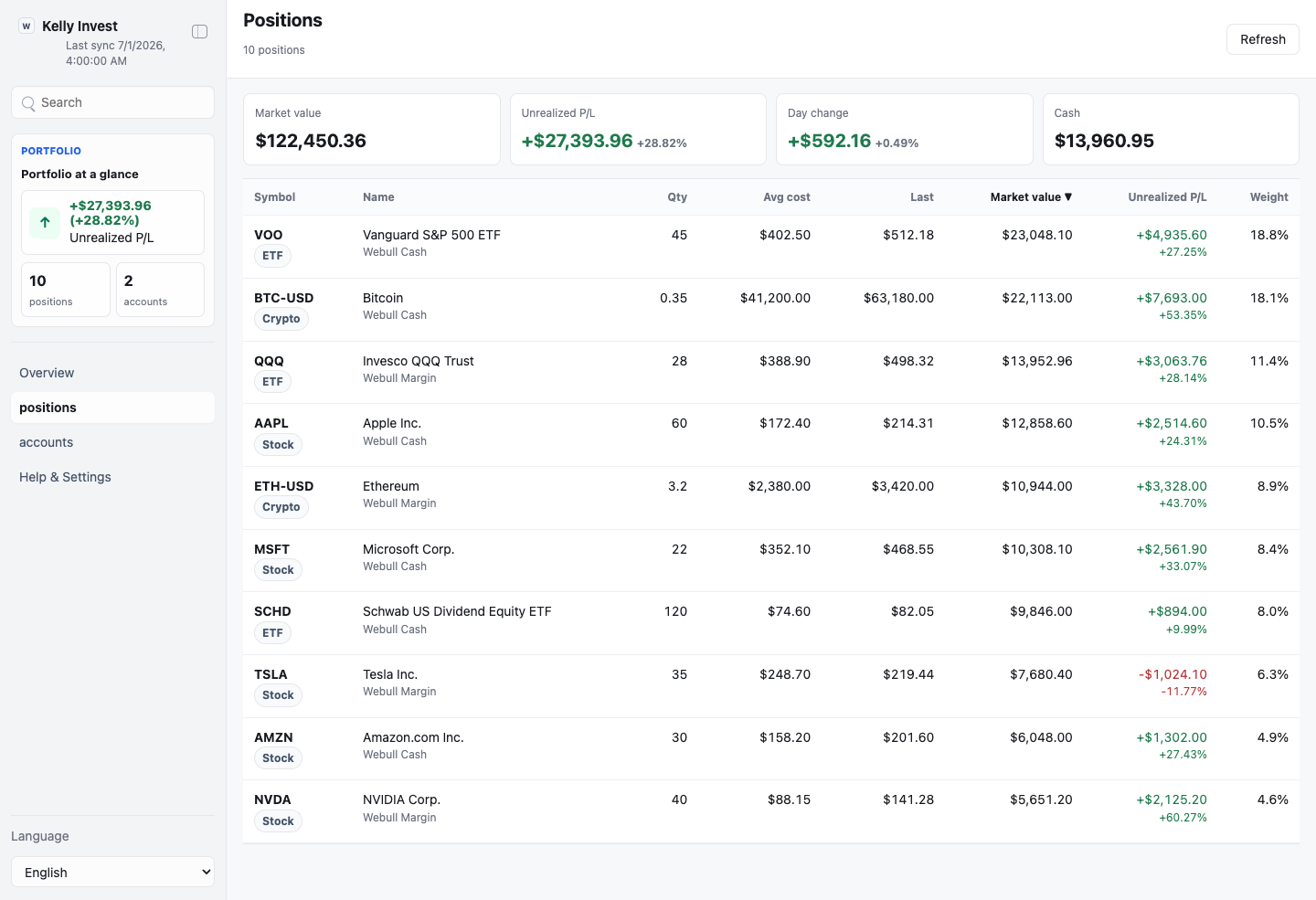Select the NVIDIA Corp. position row

tap(771, 811)
